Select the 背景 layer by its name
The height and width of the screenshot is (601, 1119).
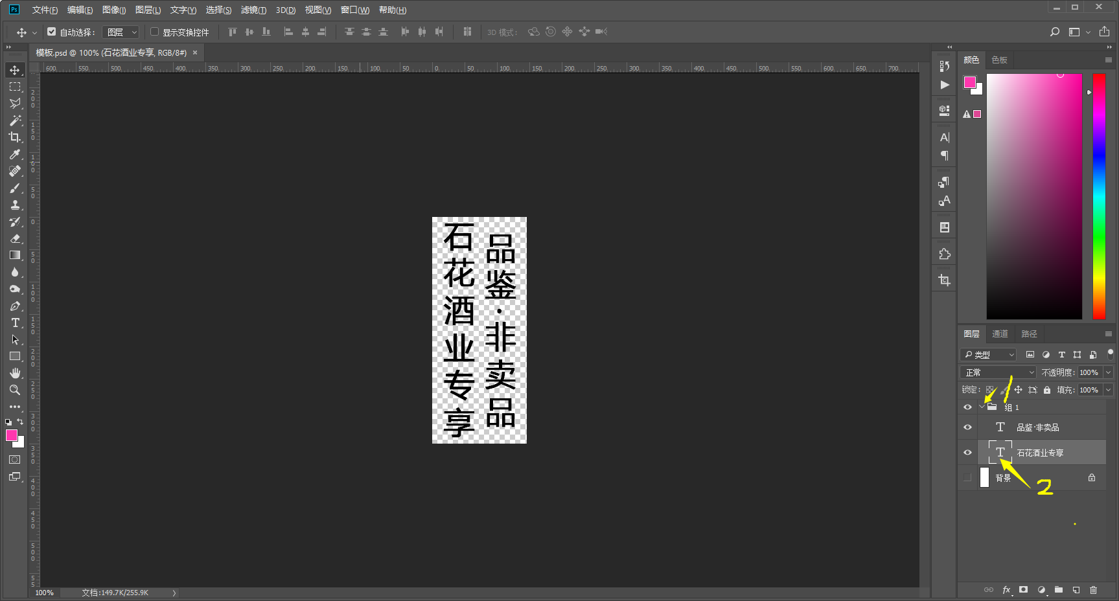pyautogui.click(x=1003, y=478)
